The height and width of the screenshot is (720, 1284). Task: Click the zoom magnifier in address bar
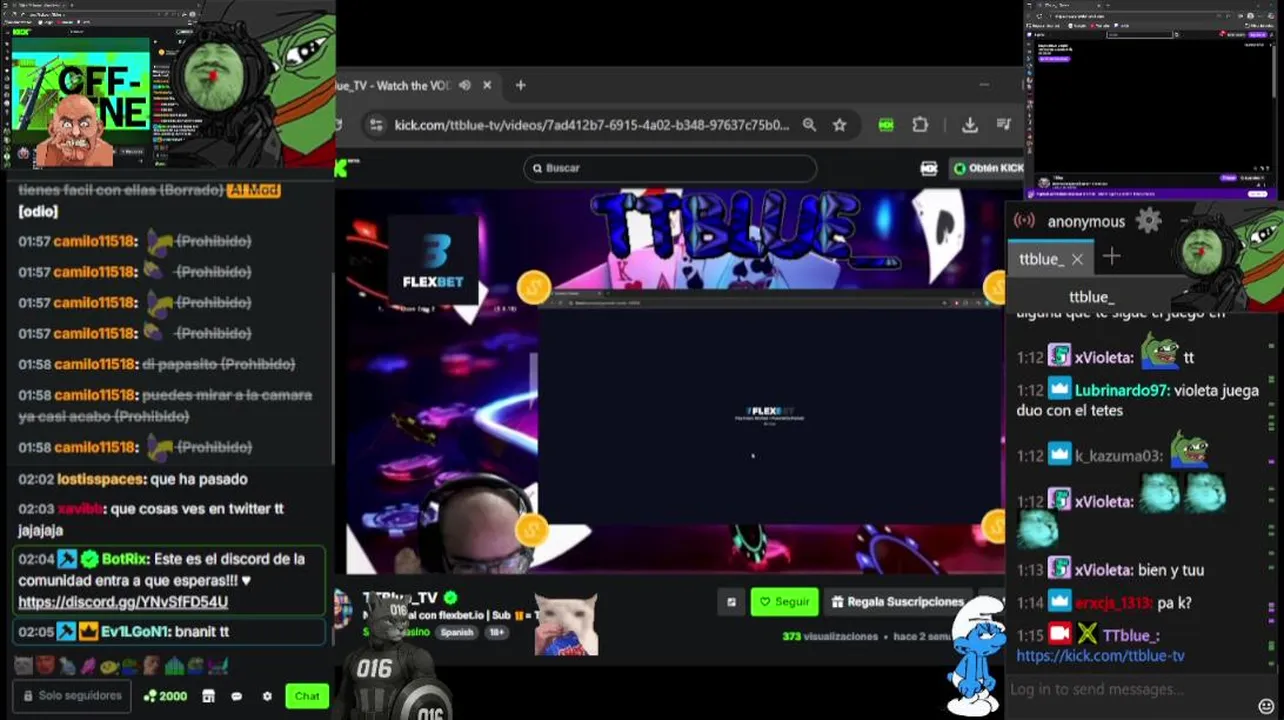pyautogui.click(x=809, y=125)
